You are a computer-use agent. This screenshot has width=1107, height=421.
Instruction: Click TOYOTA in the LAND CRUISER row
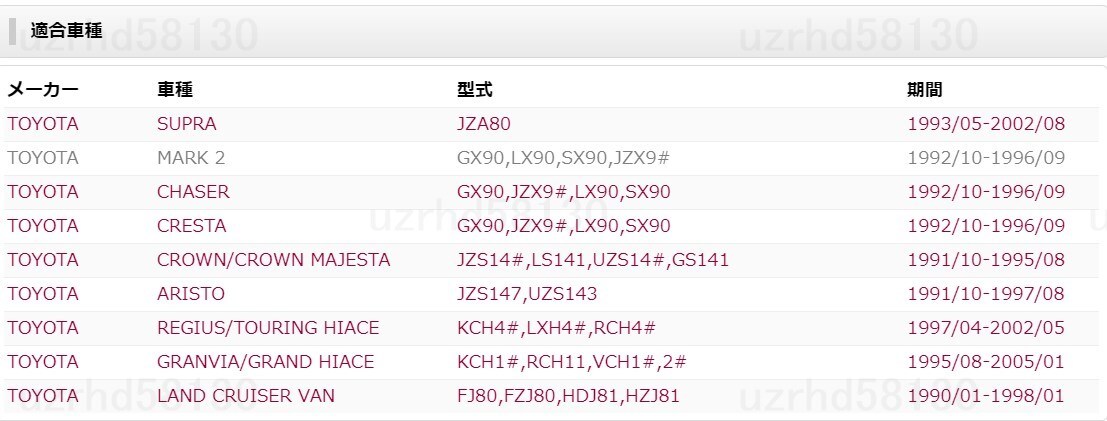tap(42, 396)
